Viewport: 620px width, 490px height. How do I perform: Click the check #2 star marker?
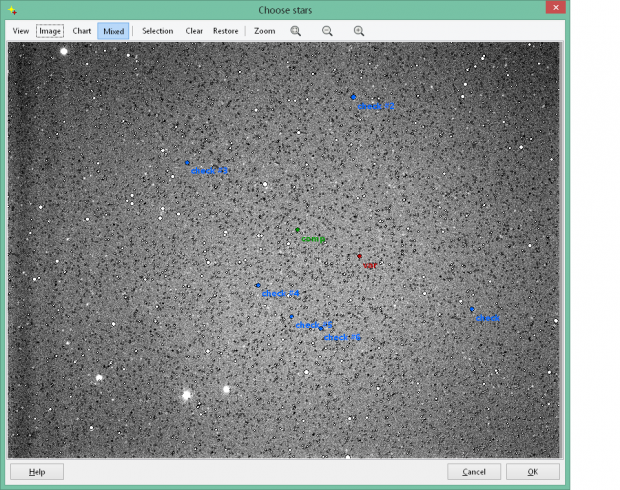point(353,97)
